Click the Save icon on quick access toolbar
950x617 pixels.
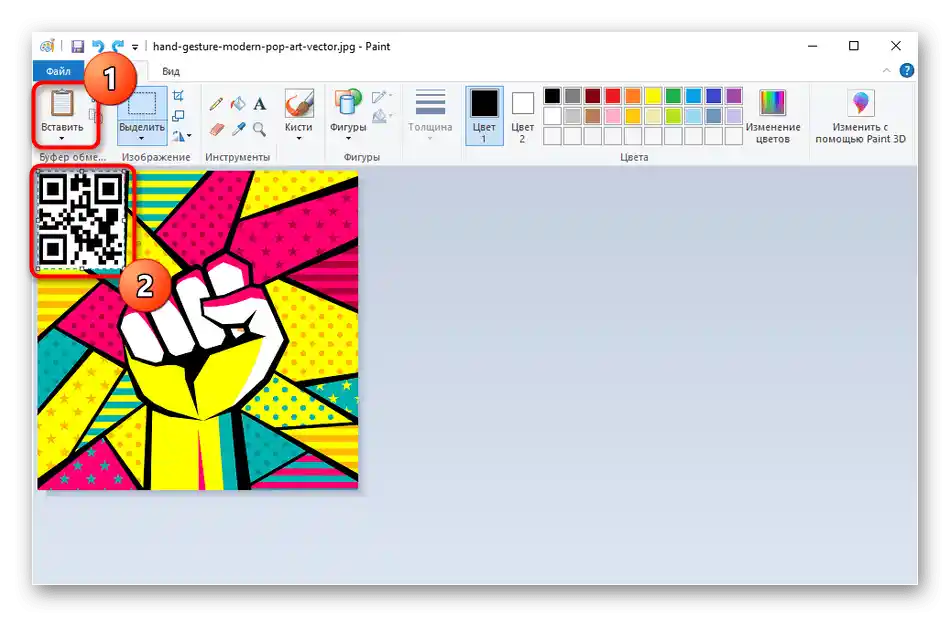(x=77, y=45)
